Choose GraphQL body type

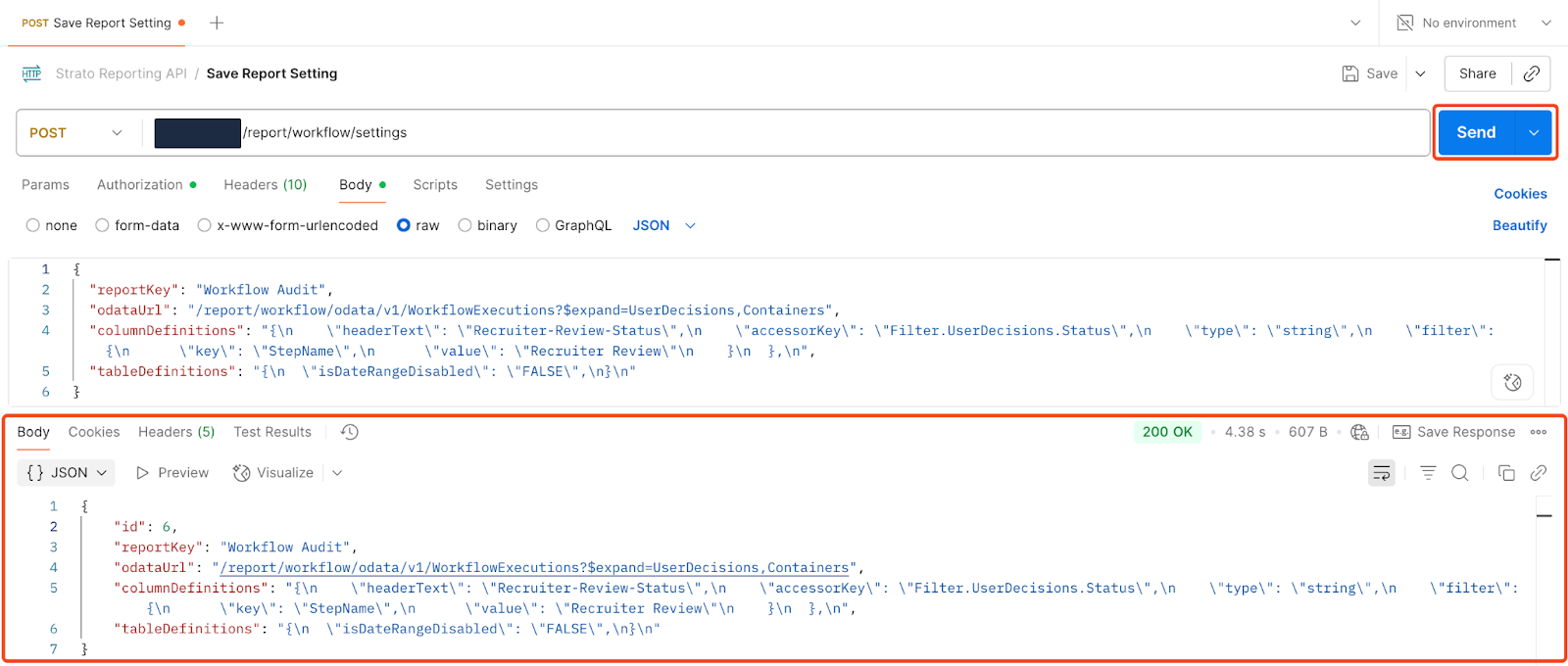click(x=542, y=225)
